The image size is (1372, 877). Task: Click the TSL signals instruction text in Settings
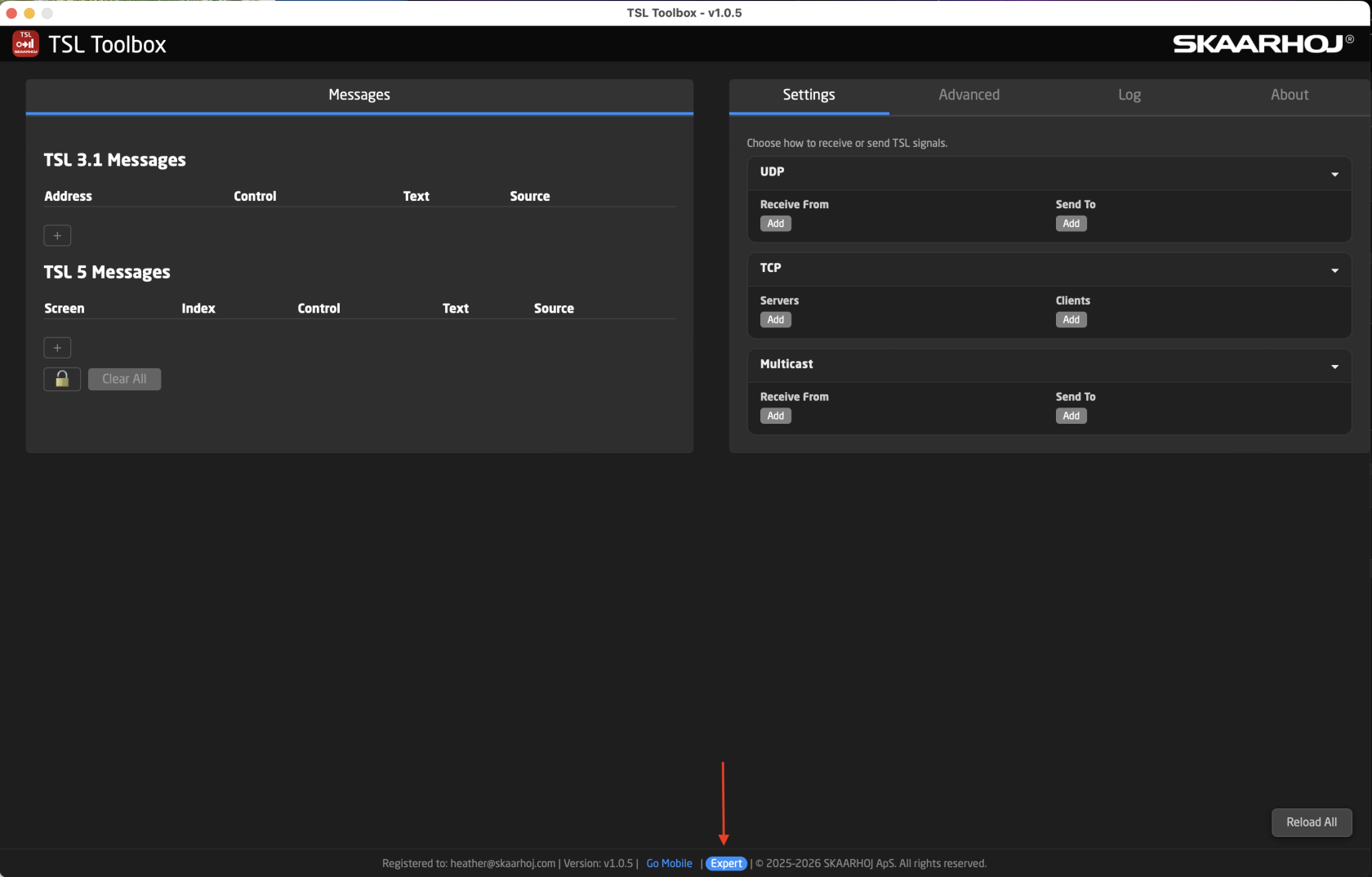click(x=847, y=143)
